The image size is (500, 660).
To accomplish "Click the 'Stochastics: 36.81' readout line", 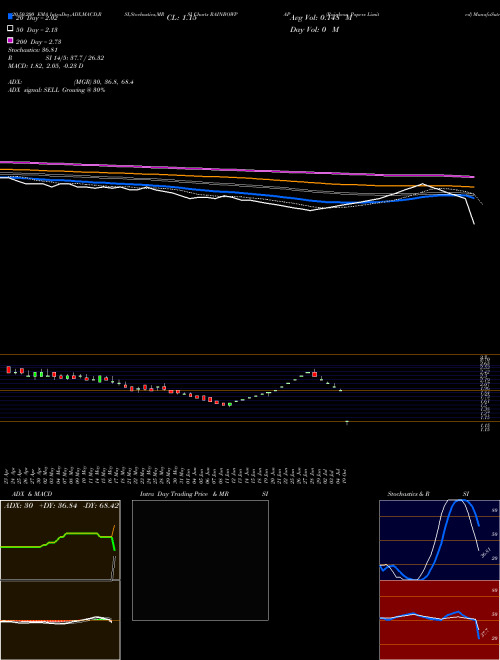I will pos(32,50).
